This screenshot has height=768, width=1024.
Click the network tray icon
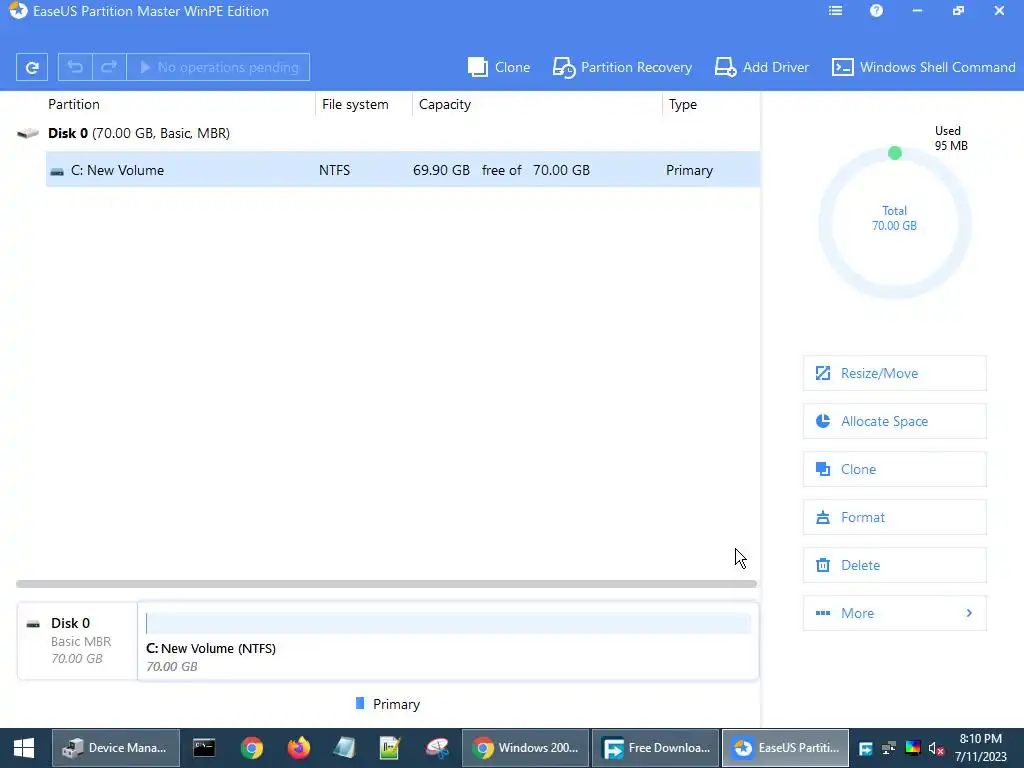coord(889,748)
